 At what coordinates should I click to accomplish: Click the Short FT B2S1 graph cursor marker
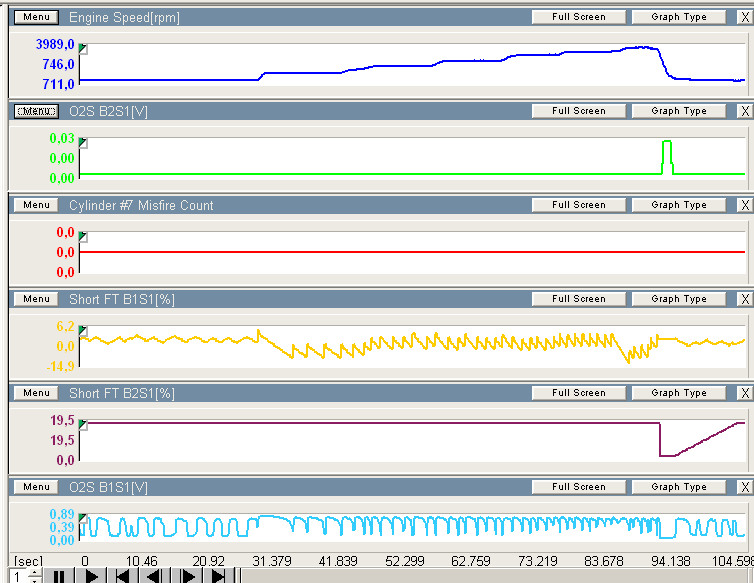83,425
